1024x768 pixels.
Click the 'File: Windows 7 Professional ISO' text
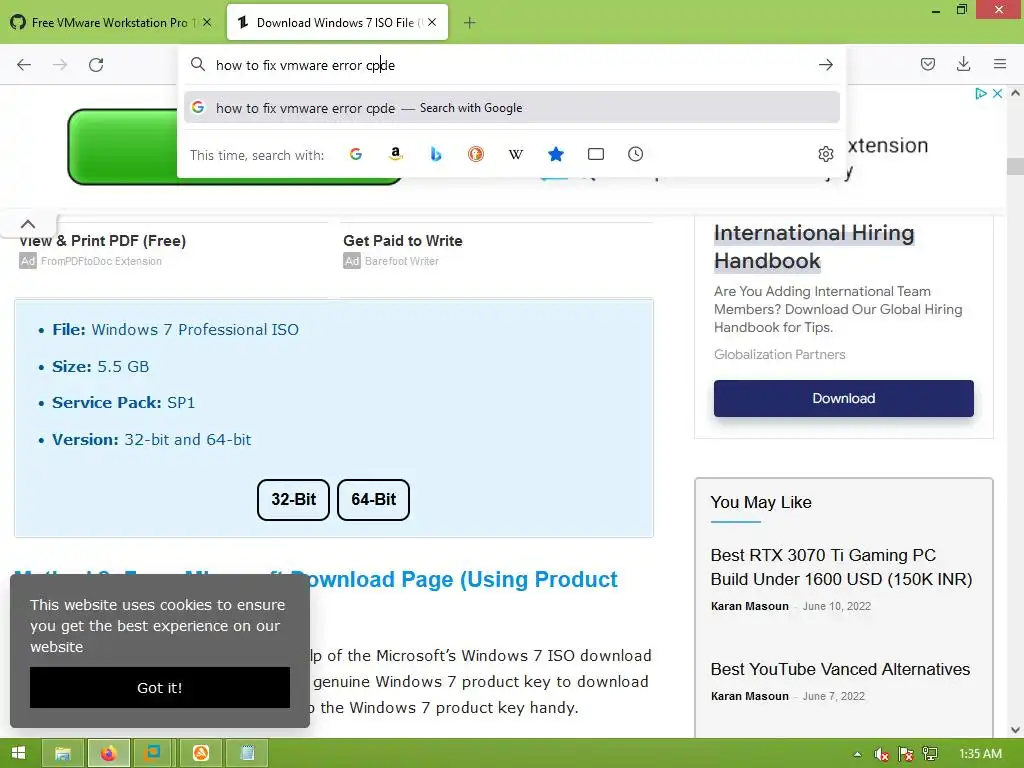click(175, 330)
